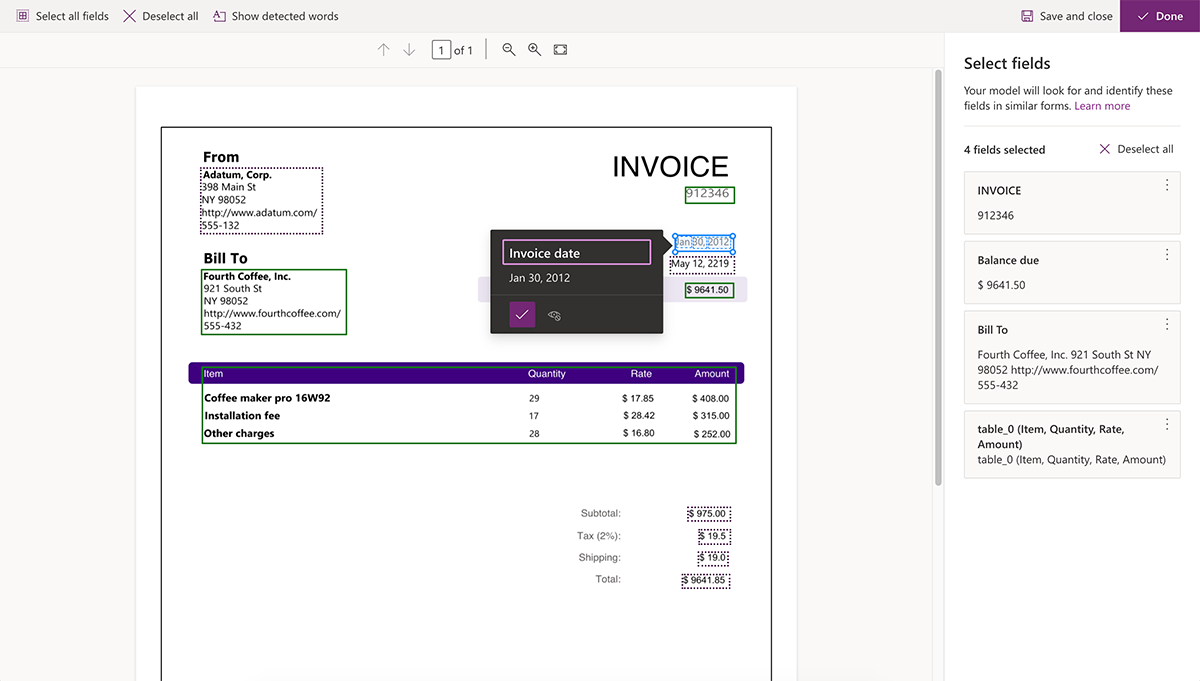Screen dimensions: 1200x681
Task: Click the $ 408.00 amount cell
Action: point(711,398)
